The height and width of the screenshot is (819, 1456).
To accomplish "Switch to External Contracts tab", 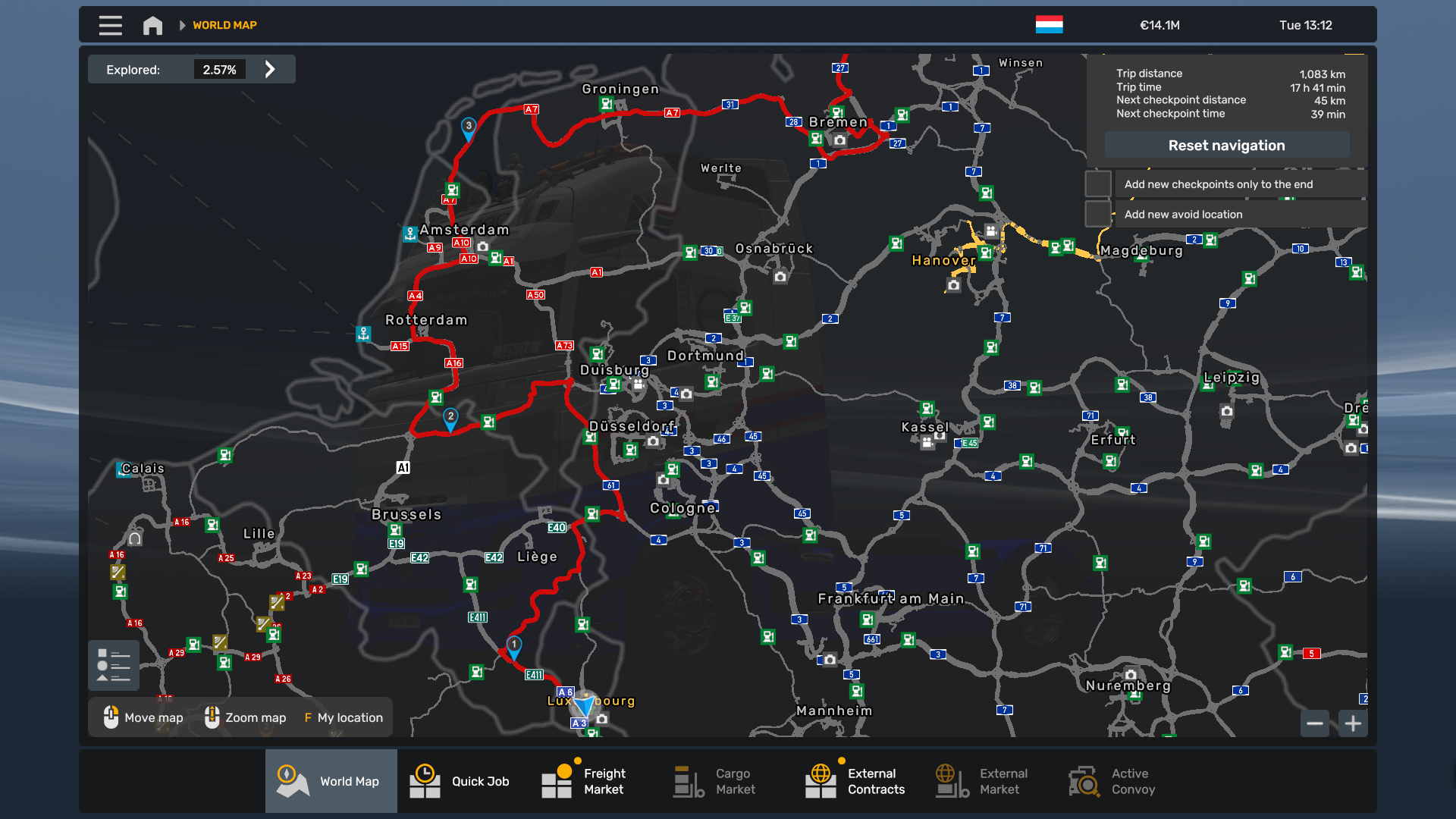I will coord(855,781).
